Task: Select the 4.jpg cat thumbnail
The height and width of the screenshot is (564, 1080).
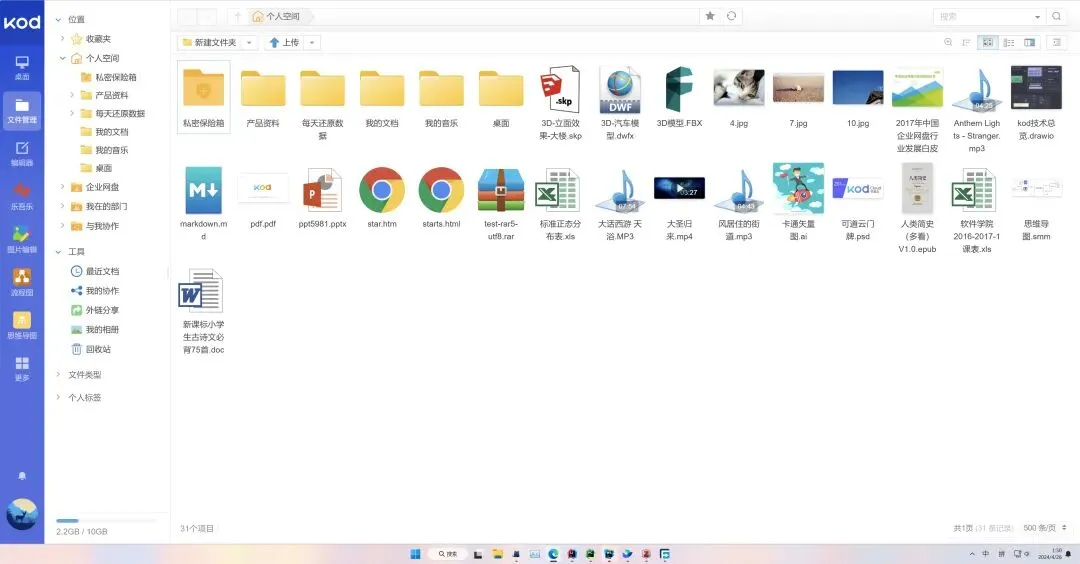Action: pyautogui.click(x=738, y=96)
